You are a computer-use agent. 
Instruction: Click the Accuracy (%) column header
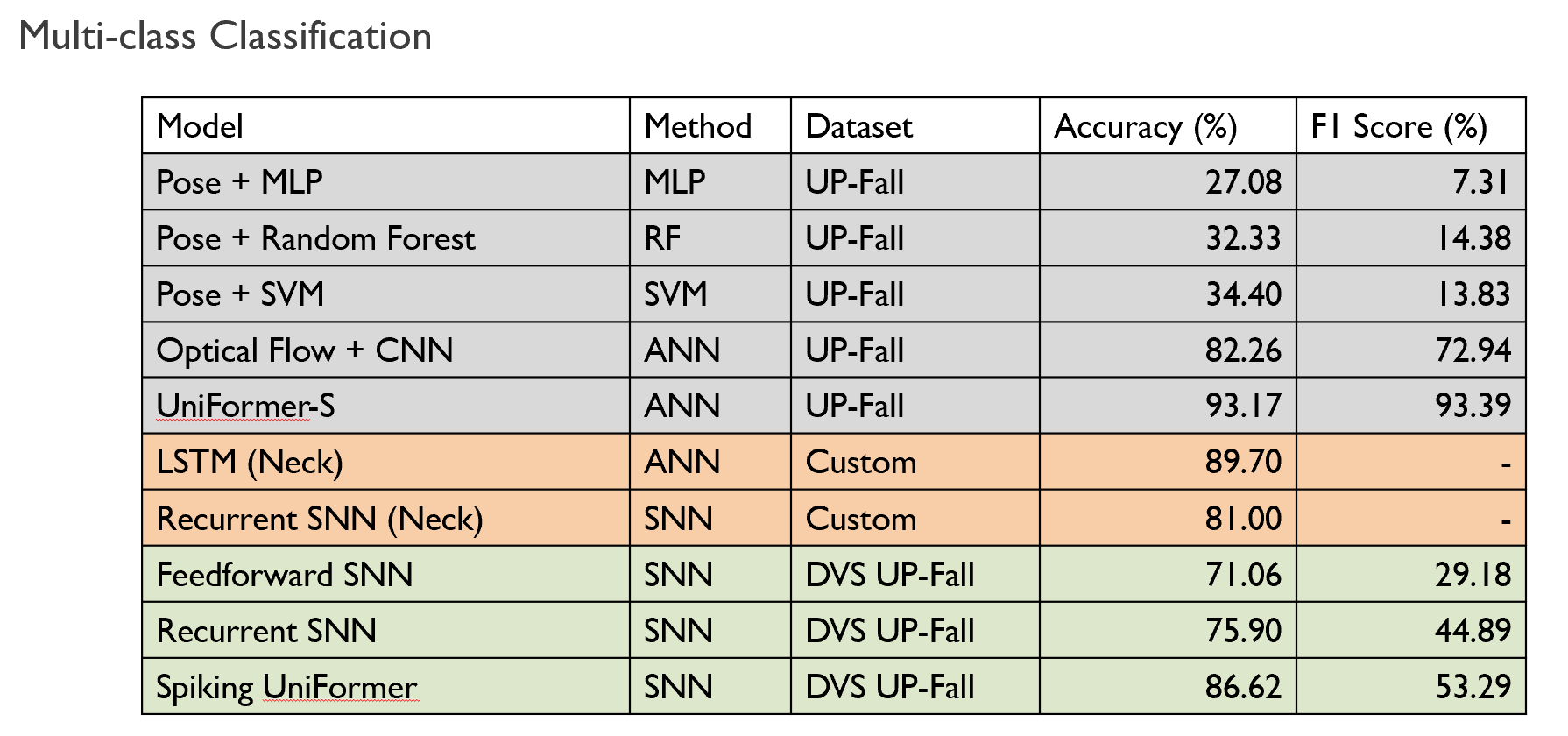[1168, 126]
